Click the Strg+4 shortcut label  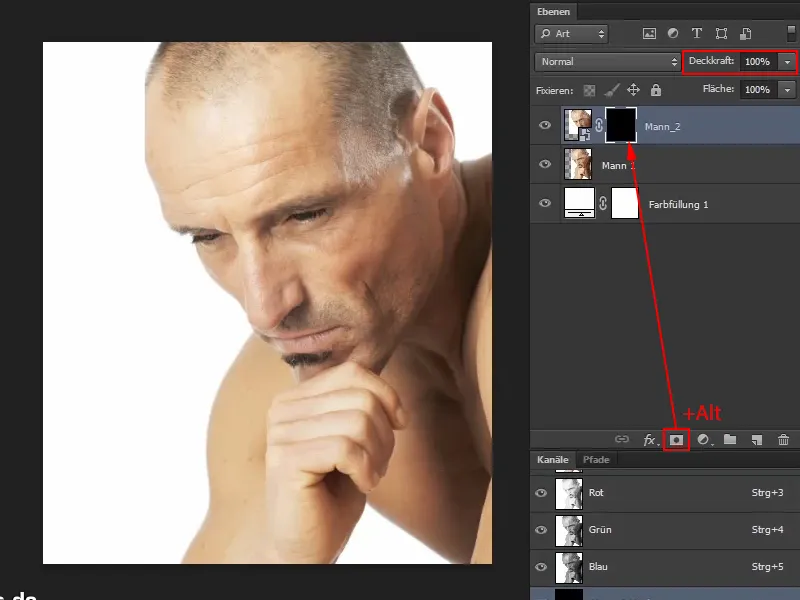pos(767,530)
